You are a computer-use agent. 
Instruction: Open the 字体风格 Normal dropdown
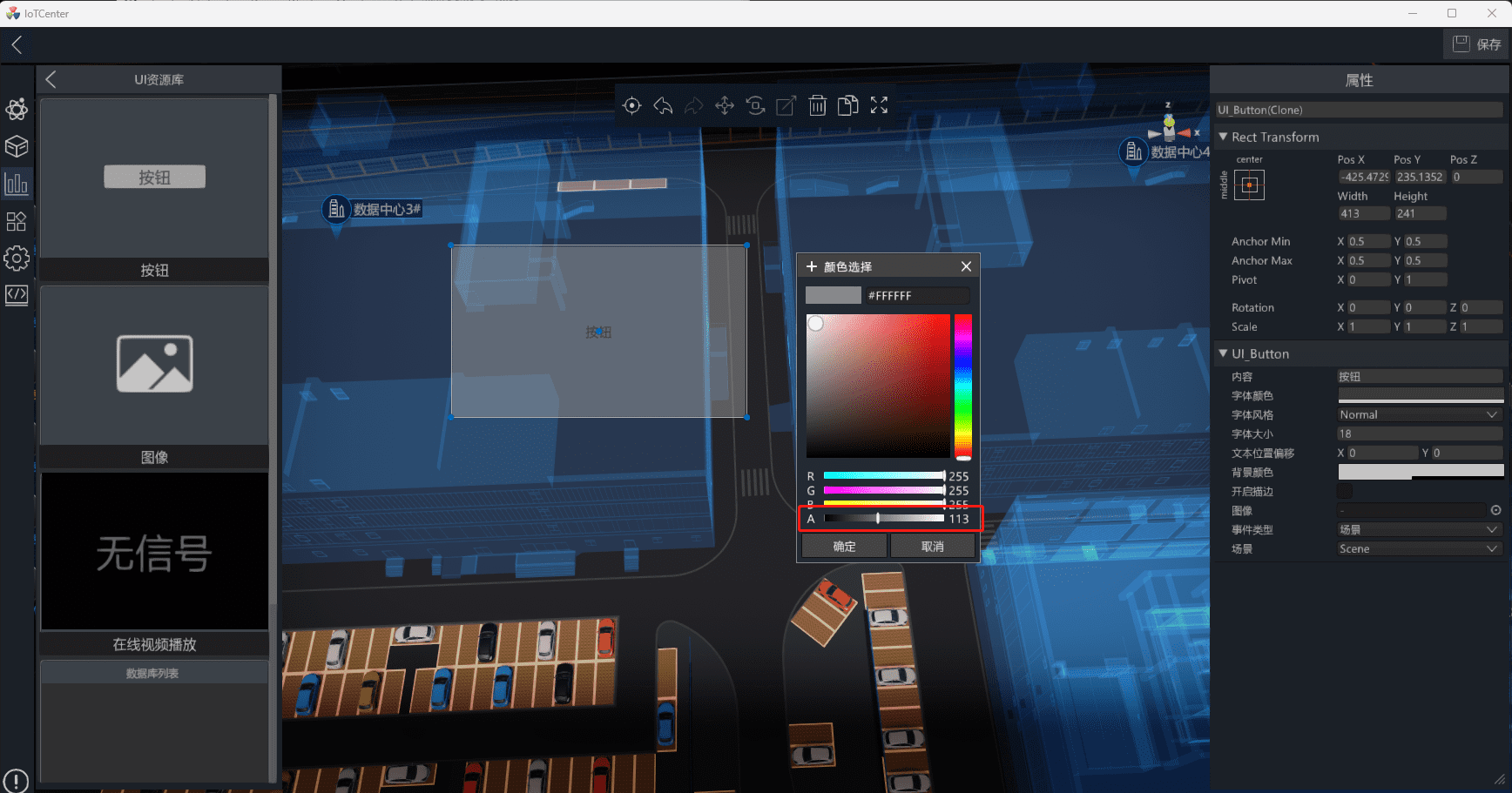point(1420,415)
